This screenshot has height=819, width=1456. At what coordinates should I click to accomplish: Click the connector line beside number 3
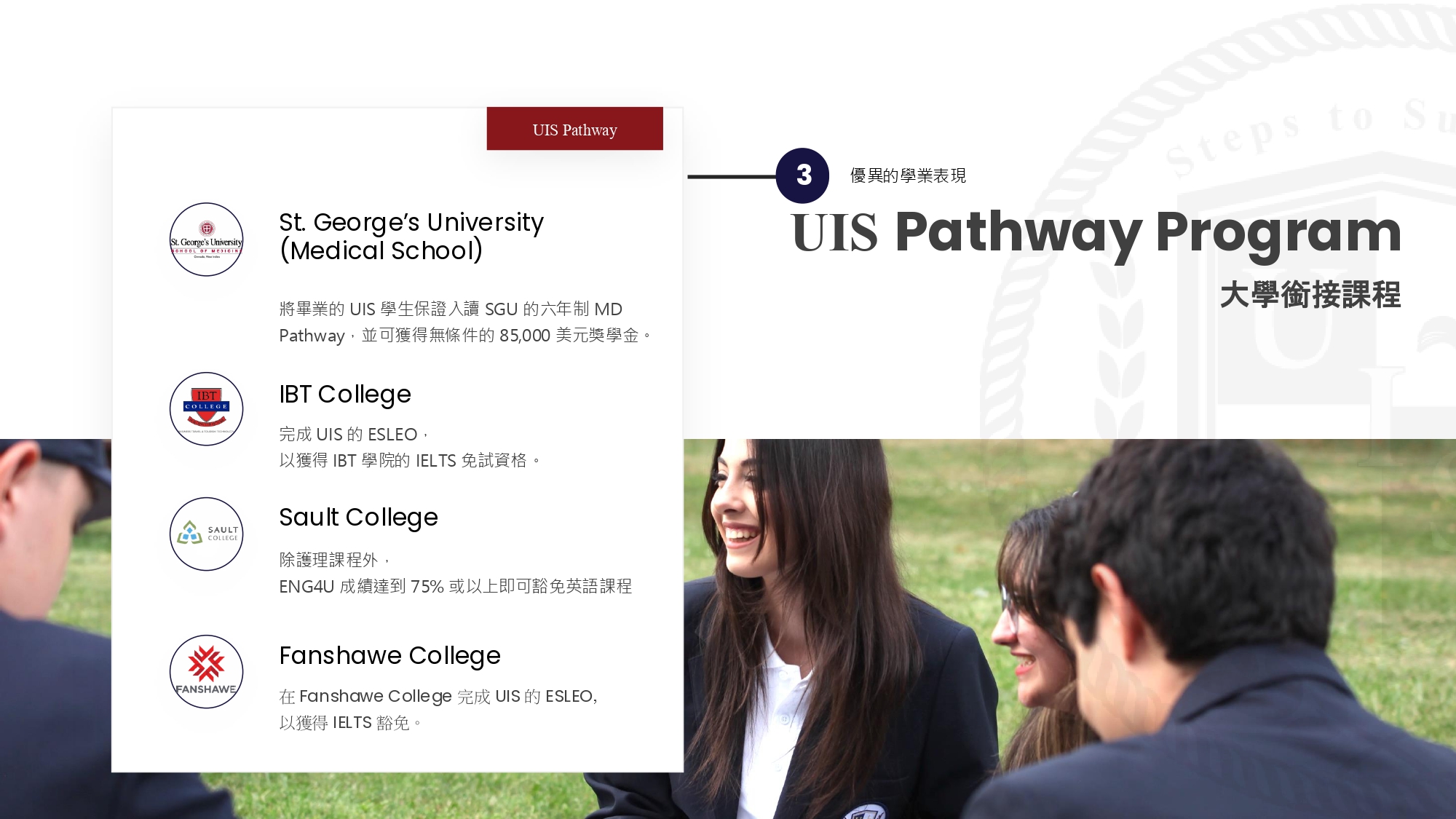[732, 176]
